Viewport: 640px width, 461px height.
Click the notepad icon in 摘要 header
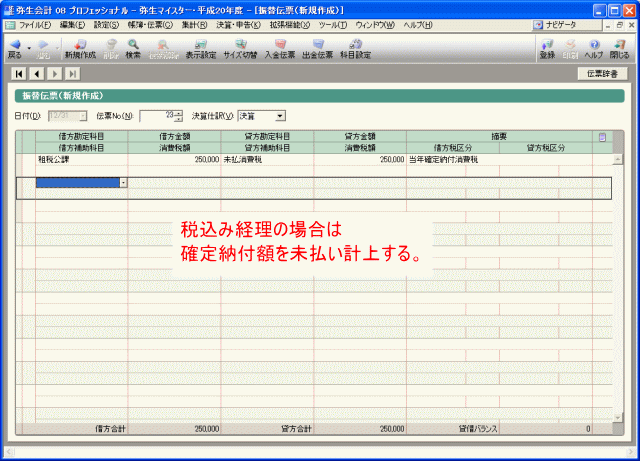tap(602, 137)
